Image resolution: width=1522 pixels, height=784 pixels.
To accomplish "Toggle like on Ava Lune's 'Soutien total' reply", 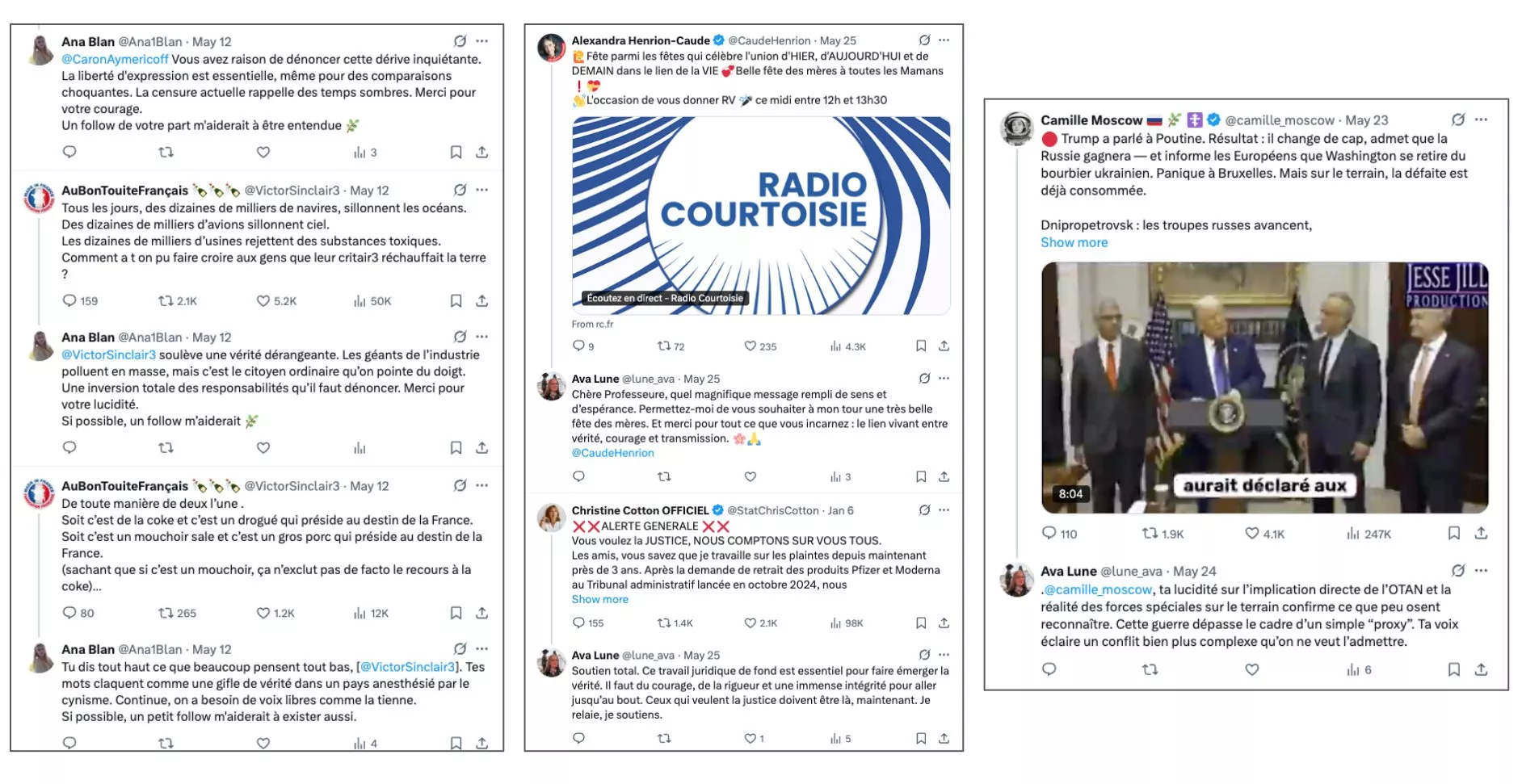I will point(754,738).
